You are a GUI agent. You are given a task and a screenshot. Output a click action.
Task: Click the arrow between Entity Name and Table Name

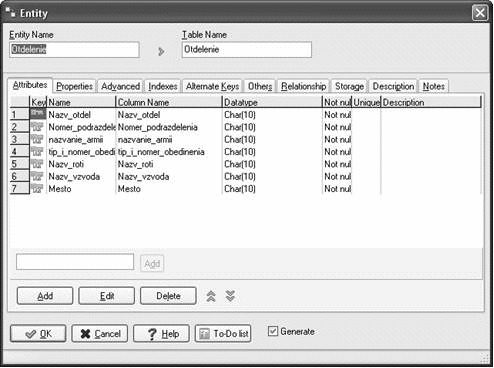[161, 51]
